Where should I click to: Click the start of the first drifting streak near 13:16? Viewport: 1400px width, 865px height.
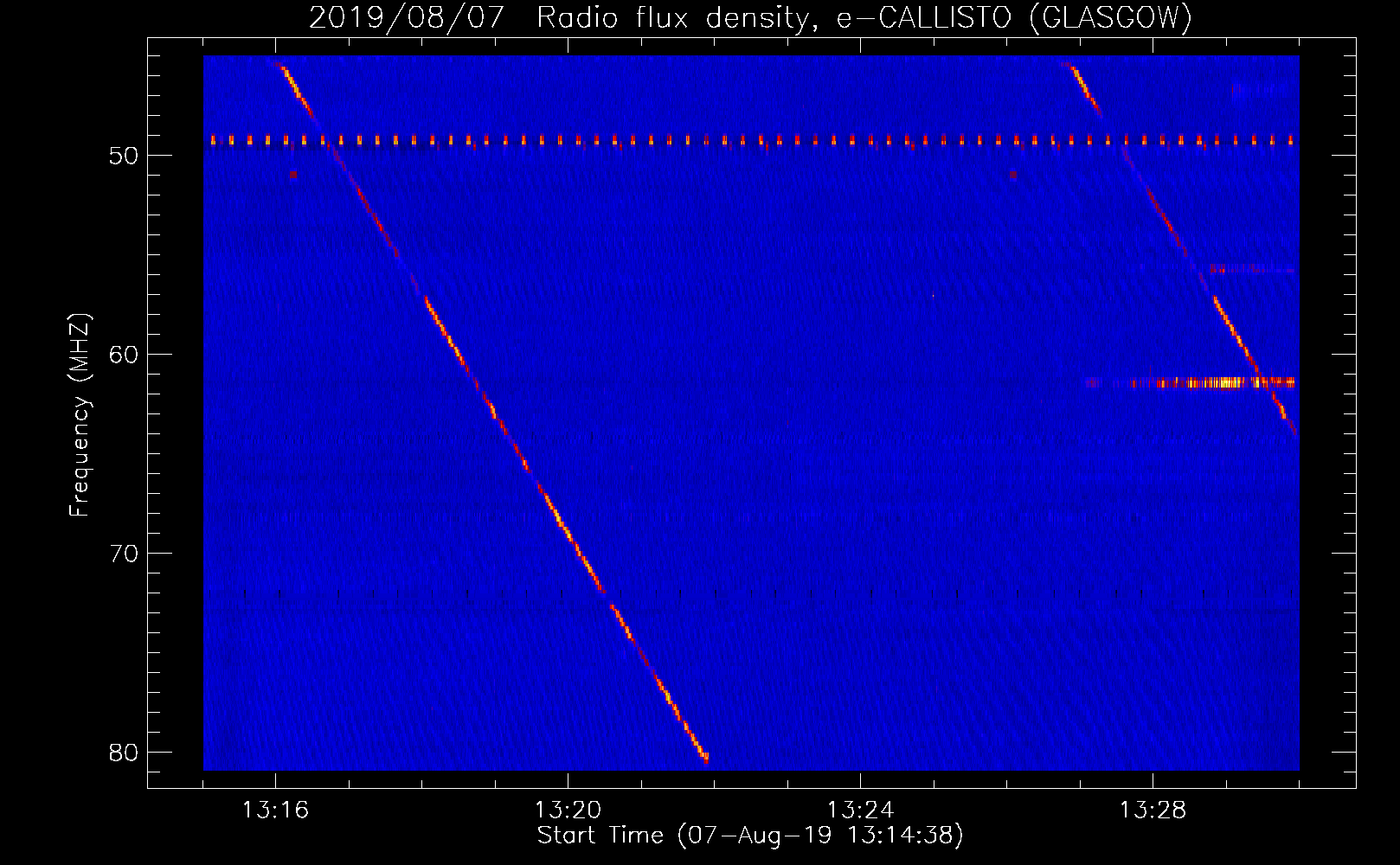point(278,64)
